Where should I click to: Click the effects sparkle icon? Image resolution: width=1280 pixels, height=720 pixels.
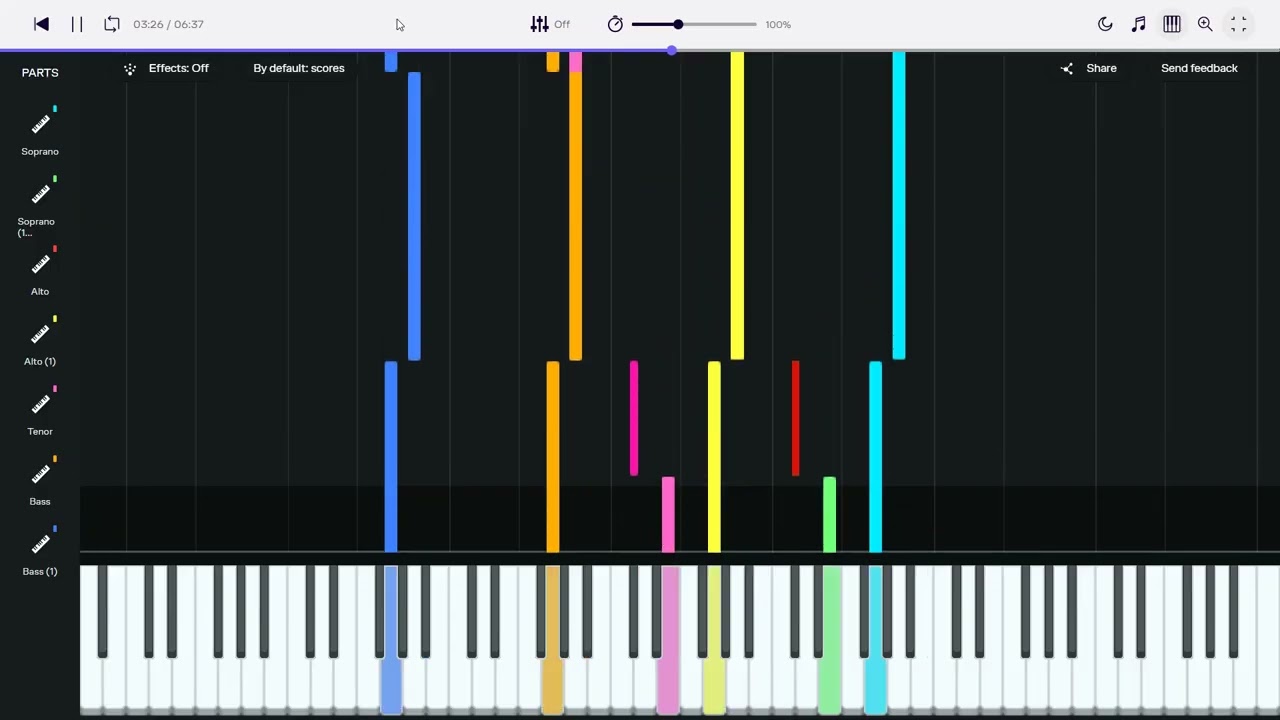130,68
